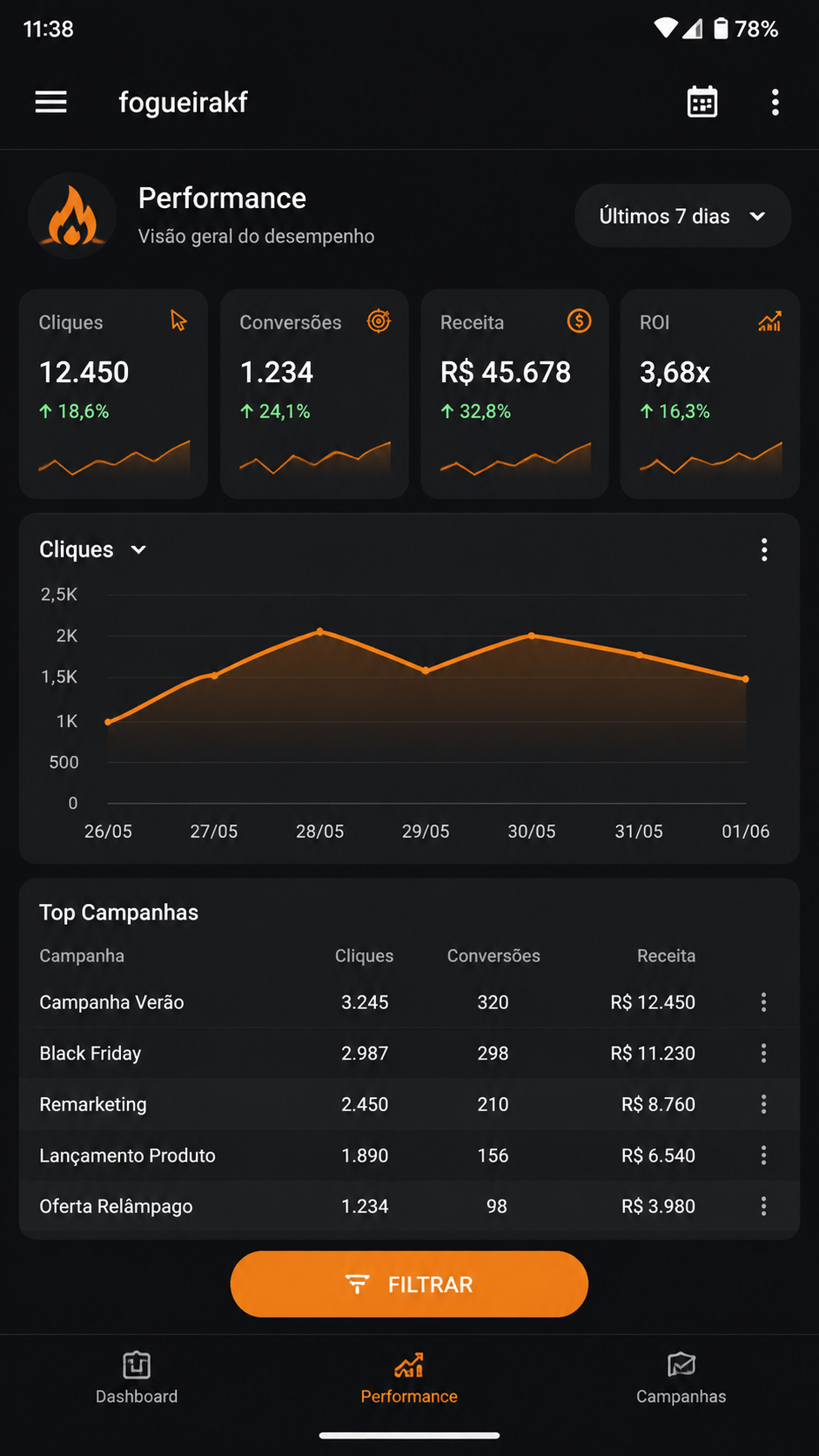
Task: Open the Últimos 7 dias period dropdown
Action: 682,216
